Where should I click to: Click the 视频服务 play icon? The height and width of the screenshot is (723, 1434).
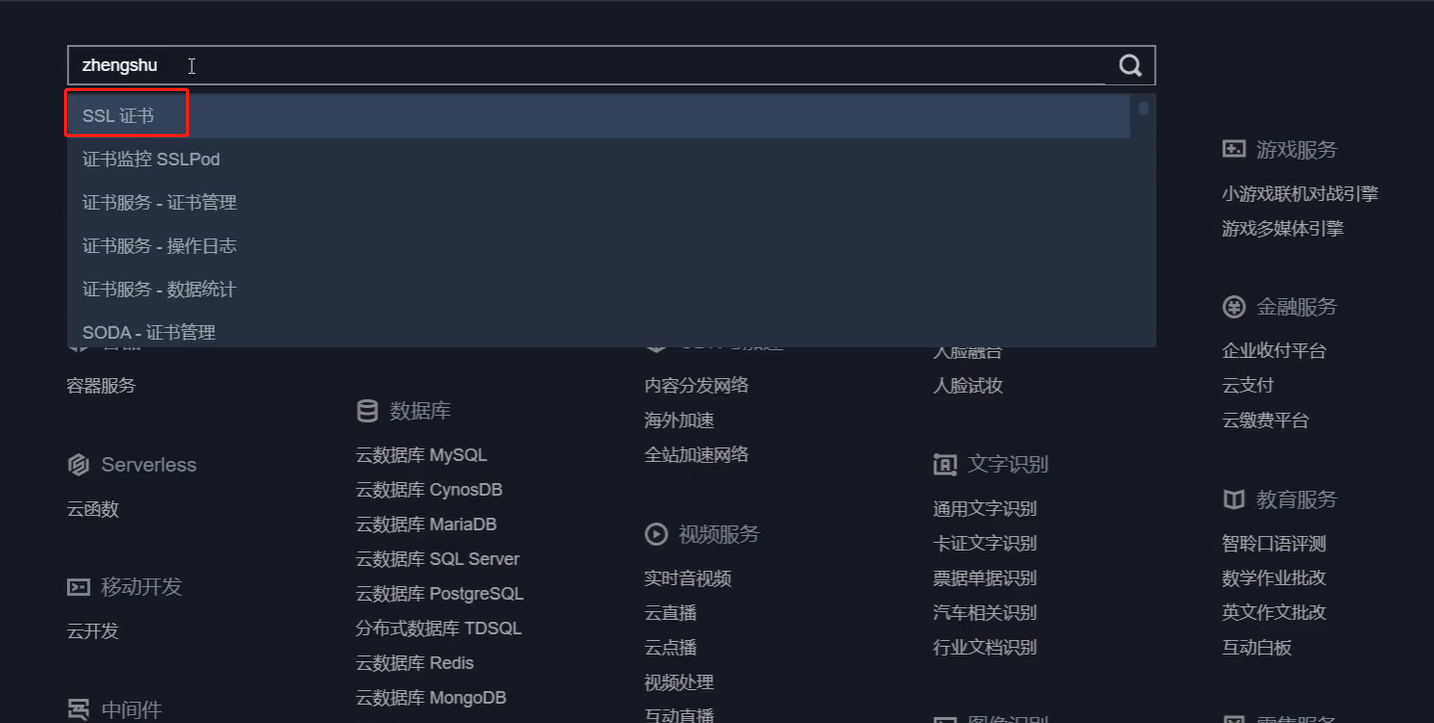coord(656,534)
